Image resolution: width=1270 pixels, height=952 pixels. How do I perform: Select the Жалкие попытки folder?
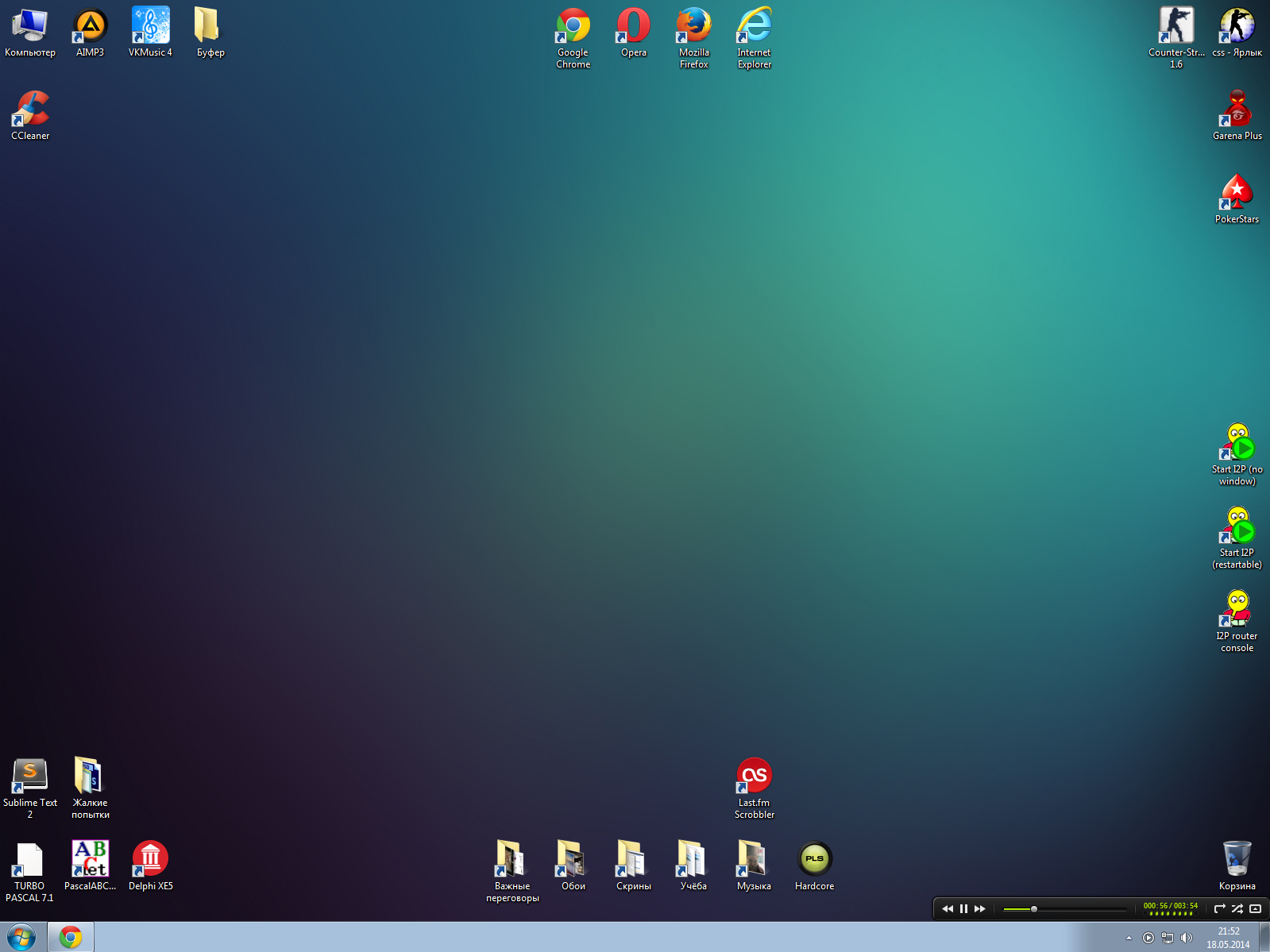(90, 788)
